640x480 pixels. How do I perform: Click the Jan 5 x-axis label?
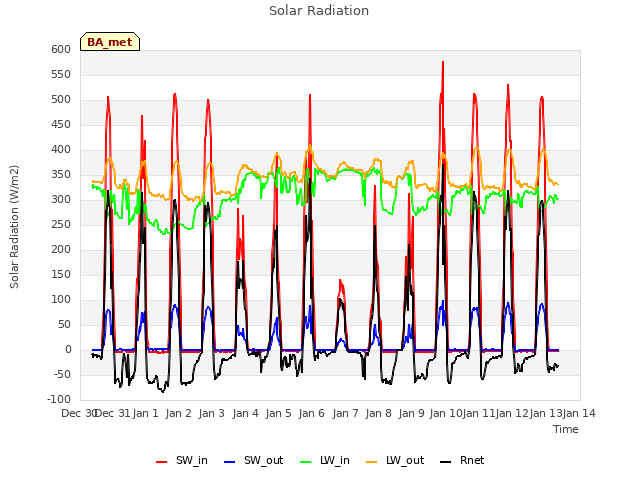pyautogui.click(x=279, y=413)
